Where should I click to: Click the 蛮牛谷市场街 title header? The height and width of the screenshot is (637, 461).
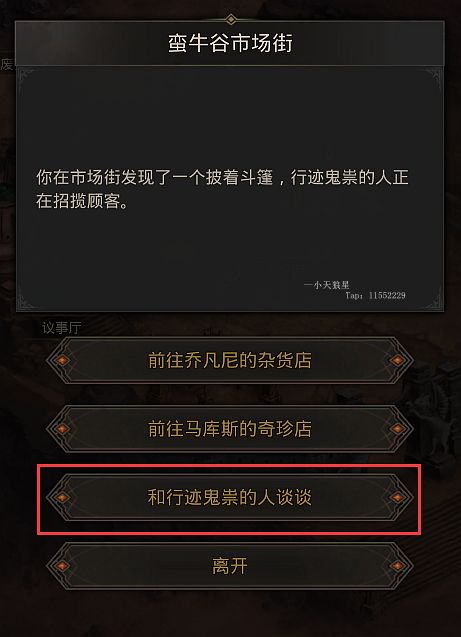point(230,43)
